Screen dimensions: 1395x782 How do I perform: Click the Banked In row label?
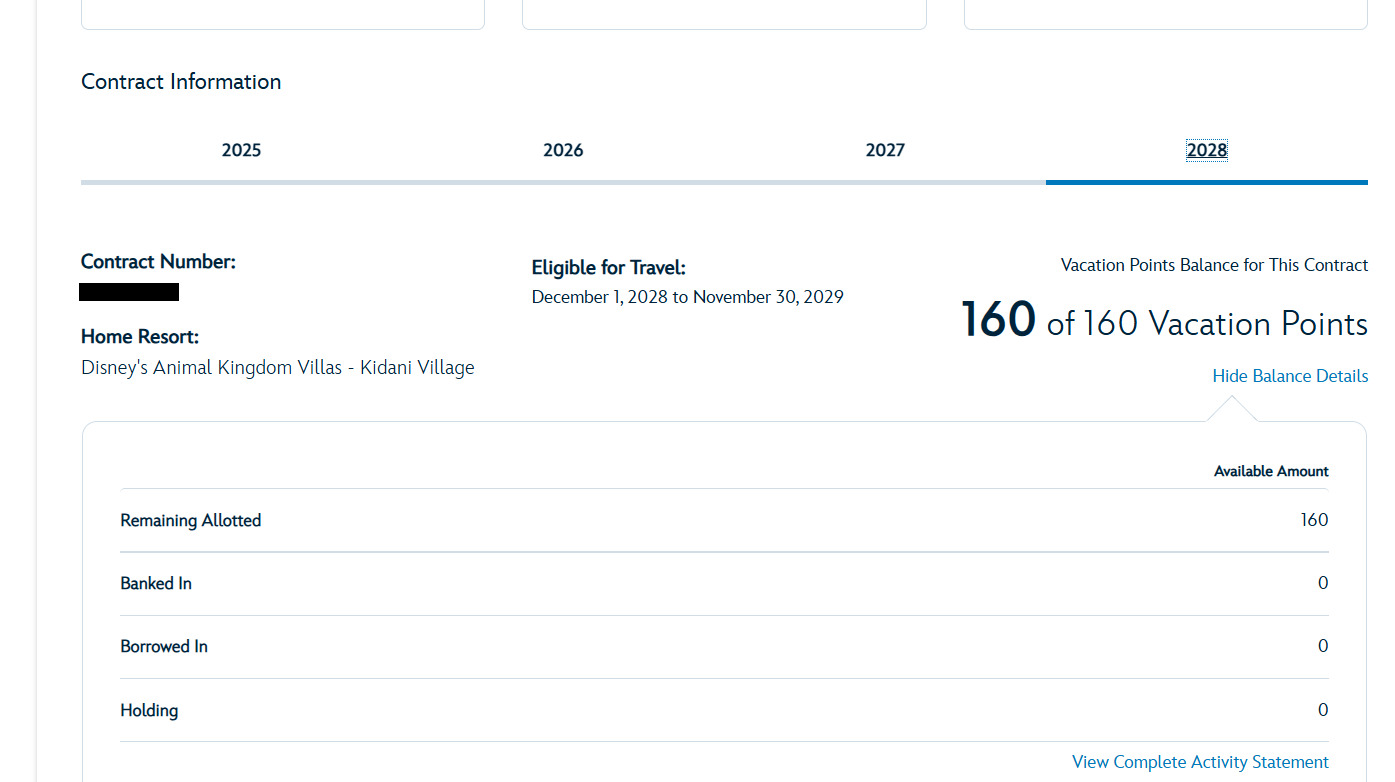[156, 584]
